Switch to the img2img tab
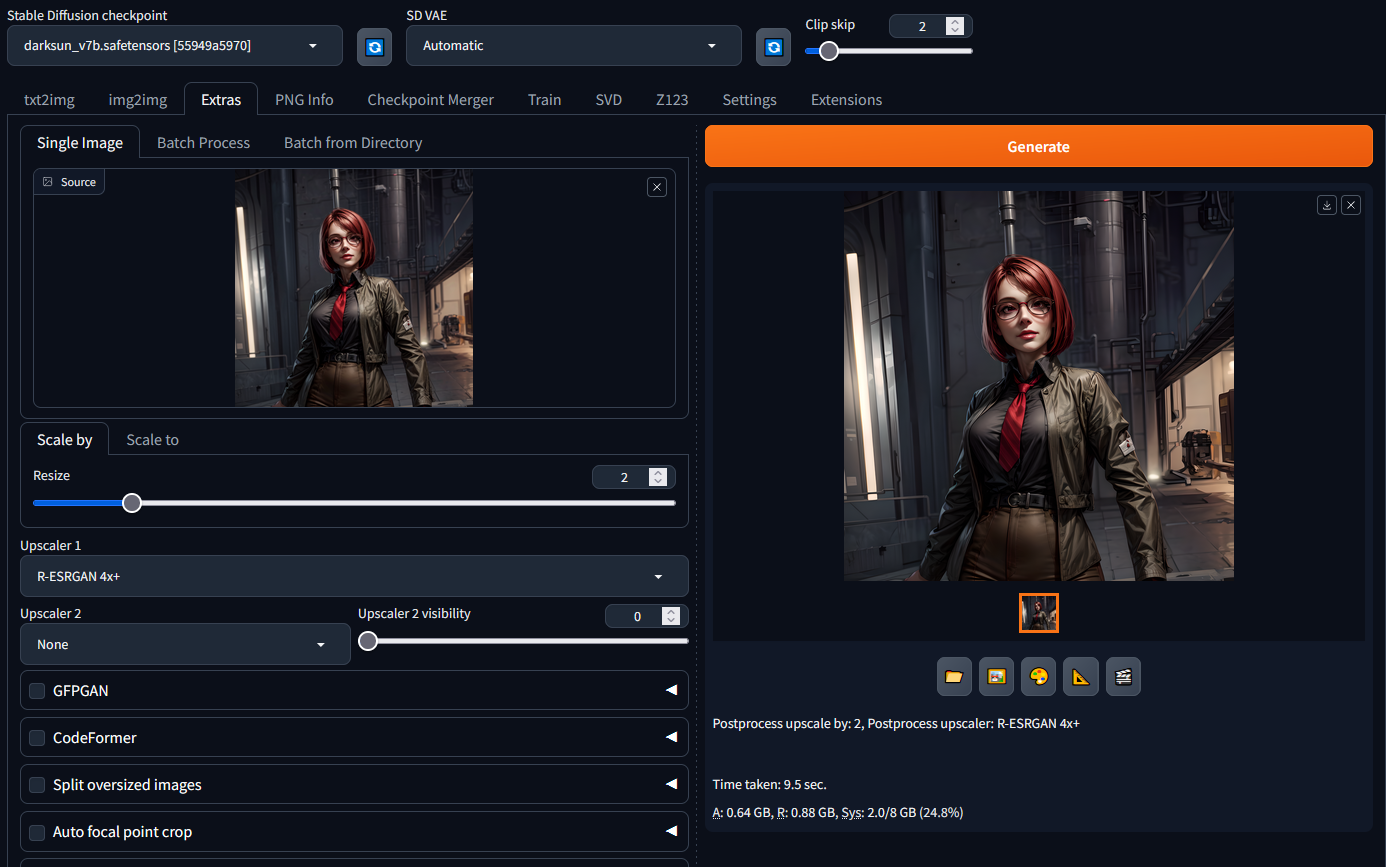 tap(138, 100)
